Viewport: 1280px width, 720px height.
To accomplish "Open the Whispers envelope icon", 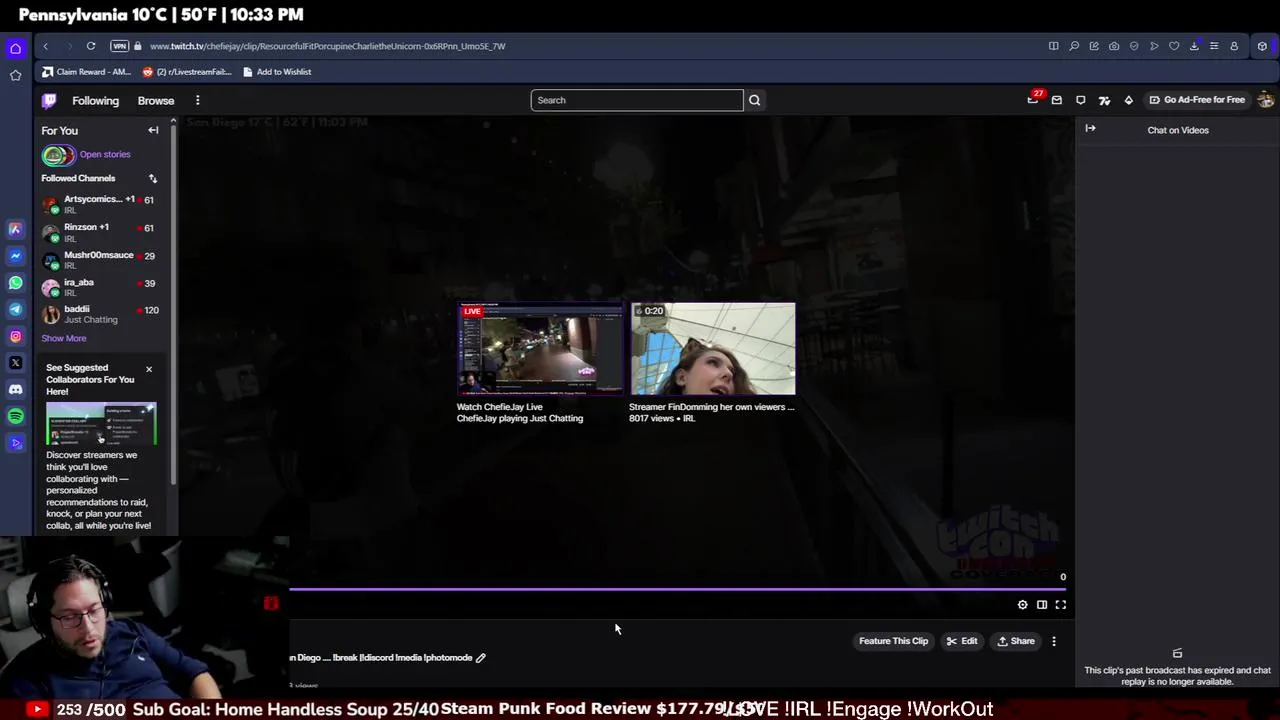I will pyautogui.click(x=1057, y=100).
